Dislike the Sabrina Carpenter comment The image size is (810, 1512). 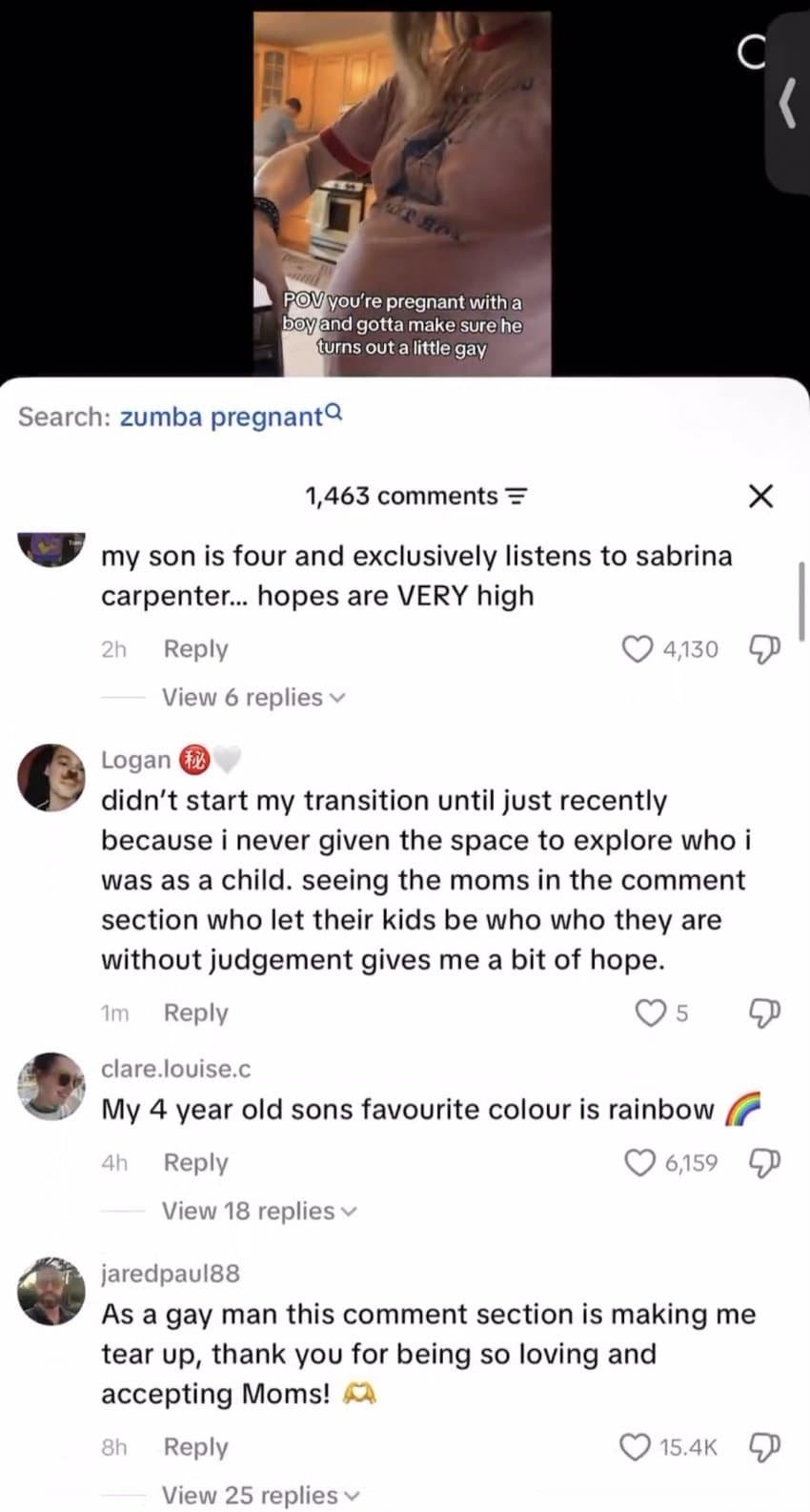[x=765, y=649]
